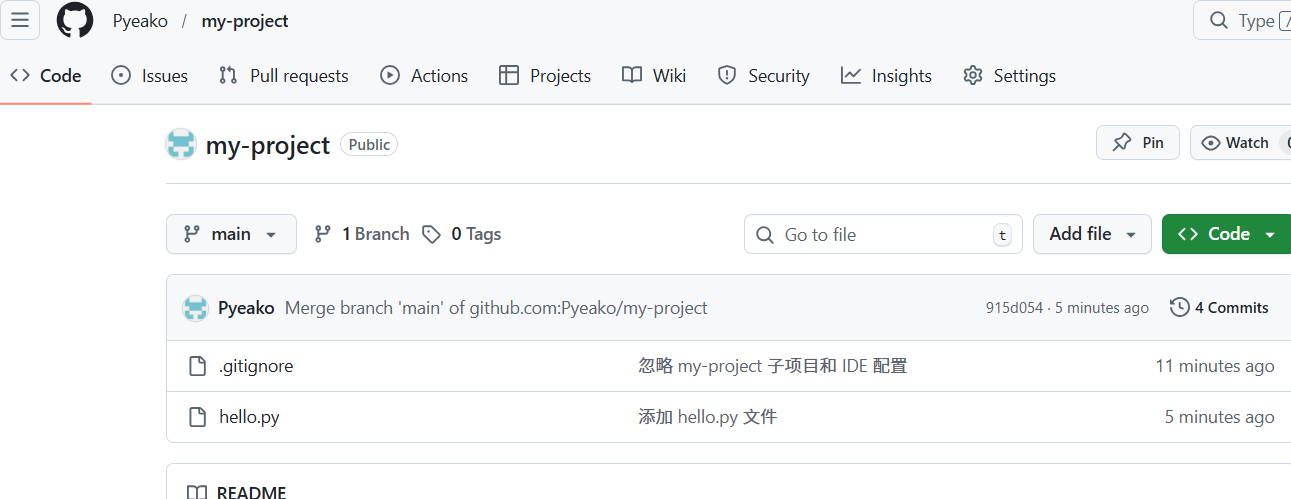Open the .gitignore file
This screenshot has height=499, width=1291.
[x=256, y=366]
